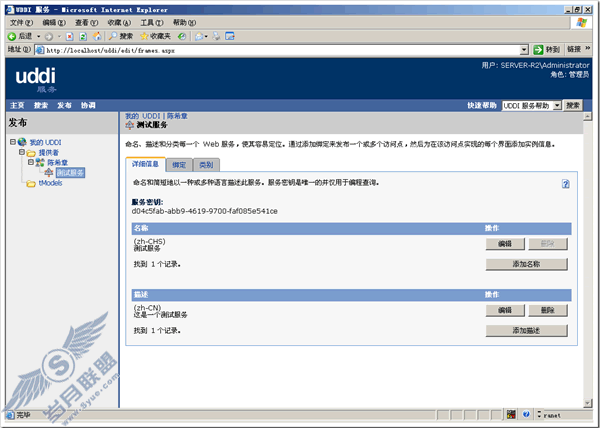The image size is (600, 428).
Task: Open the 工具 menu
Action: [152, 23]
